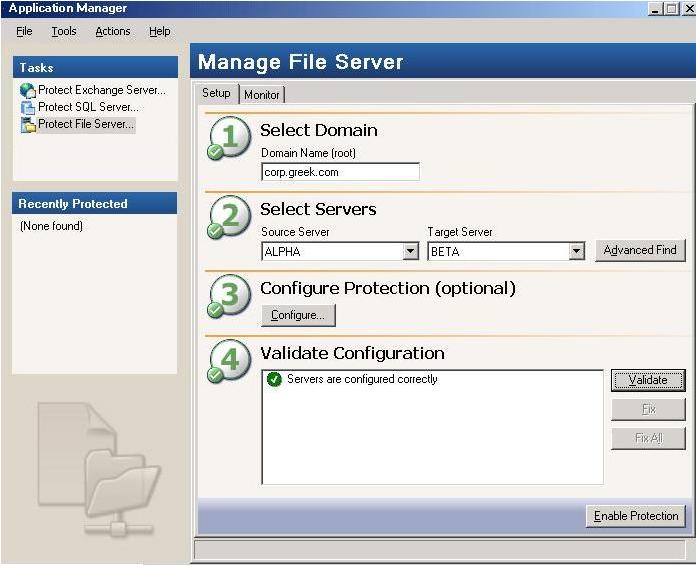The image size is (696, 566).
Task: Click the Protect File Server folder icon
Action: (28, 125)
